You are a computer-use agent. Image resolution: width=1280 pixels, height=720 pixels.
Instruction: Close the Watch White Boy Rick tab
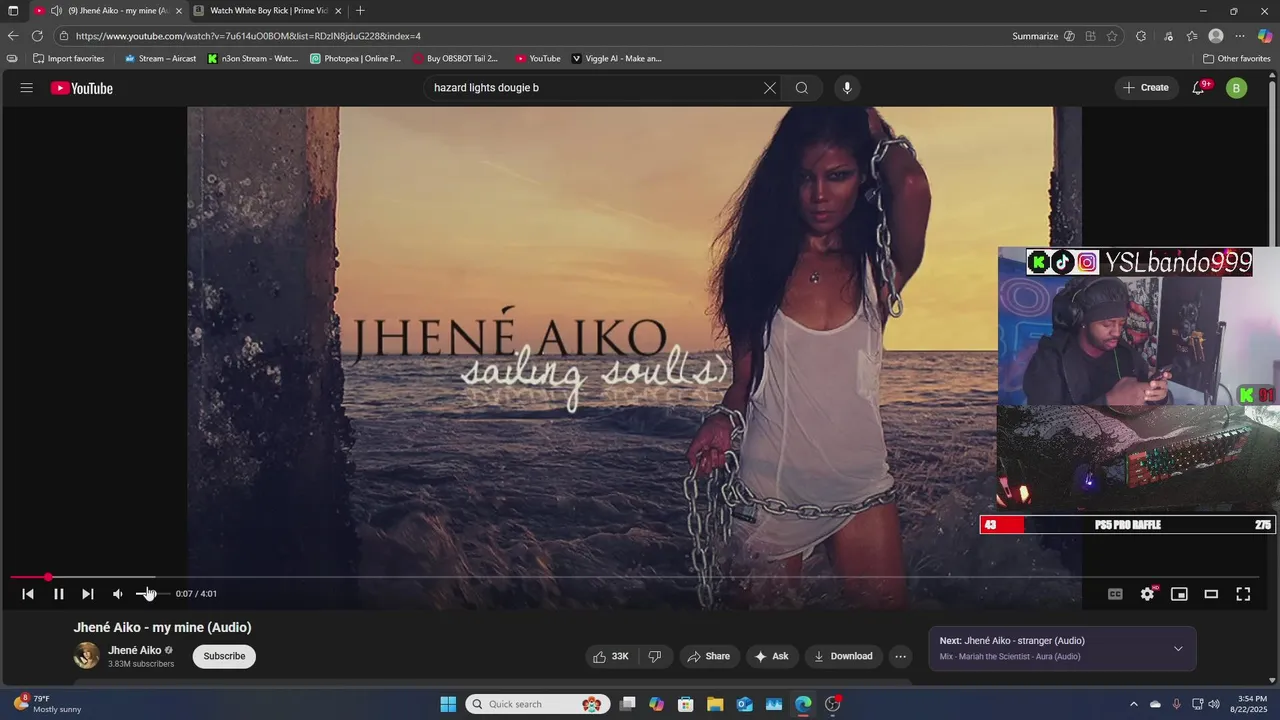[x=338, y=11]
